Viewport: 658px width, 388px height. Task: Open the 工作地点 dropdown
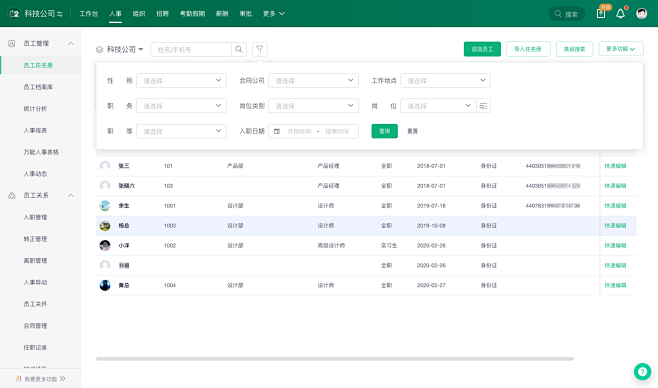[x=445, y=81]
